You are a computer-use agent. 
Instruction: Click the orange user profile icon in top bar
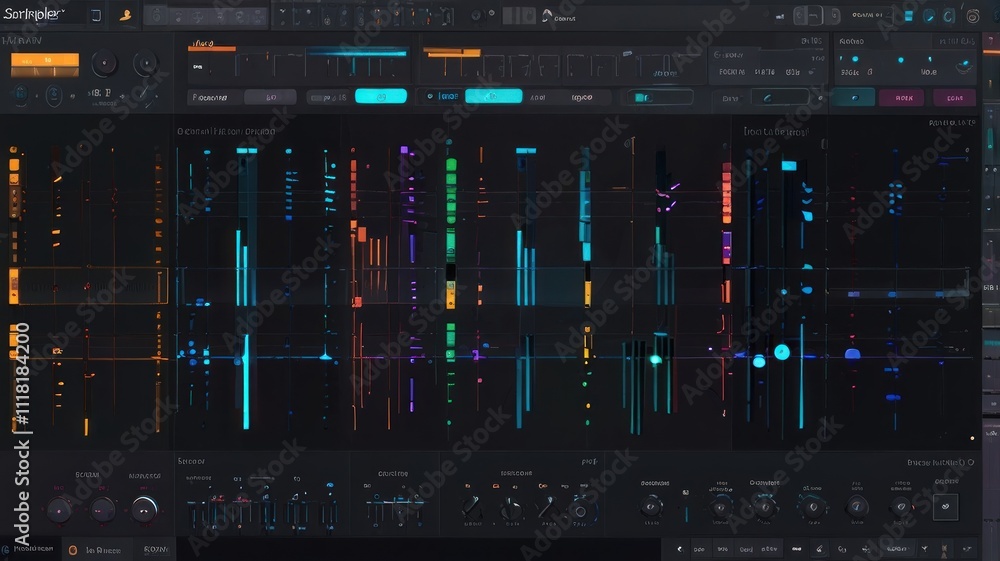pos(126,15)
